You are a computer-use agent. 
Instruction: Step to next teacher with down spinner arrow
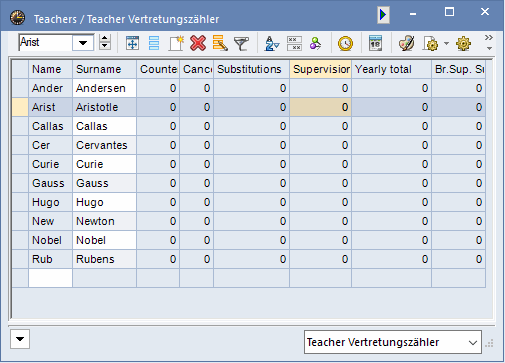click(105, 46)
